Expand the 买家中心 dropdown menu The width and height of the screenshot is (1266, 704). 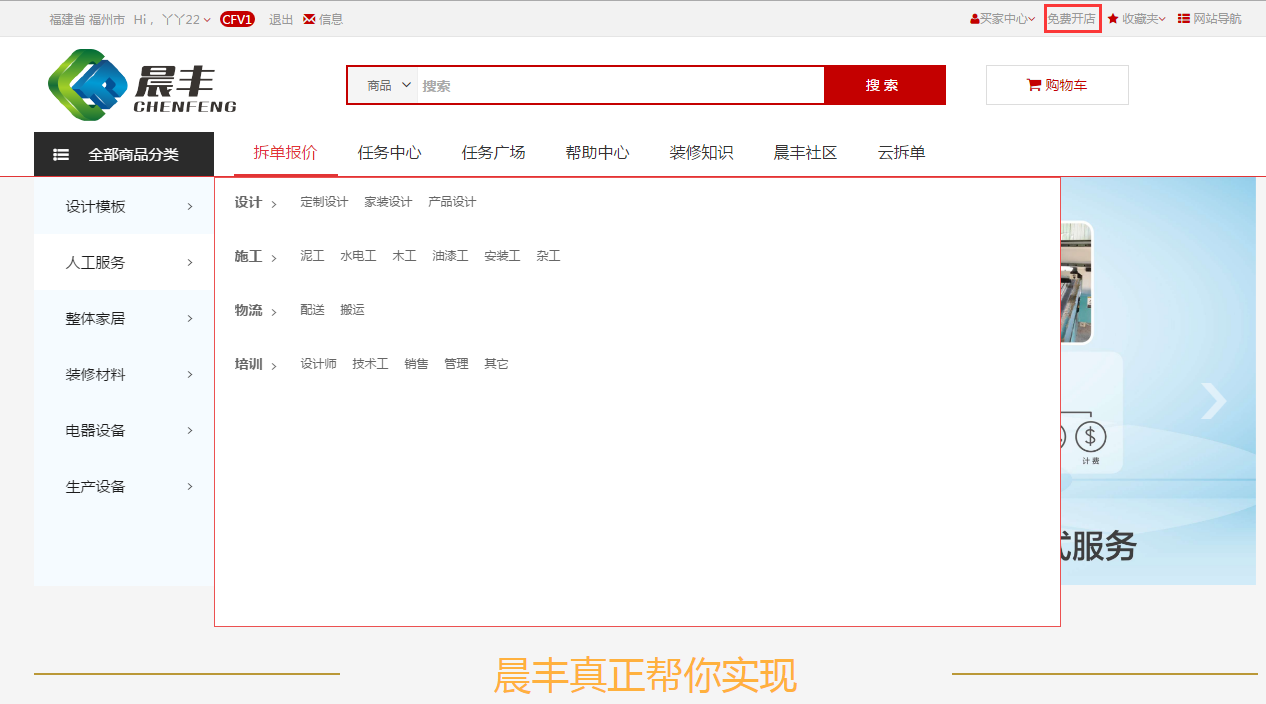coord(1002,19)
